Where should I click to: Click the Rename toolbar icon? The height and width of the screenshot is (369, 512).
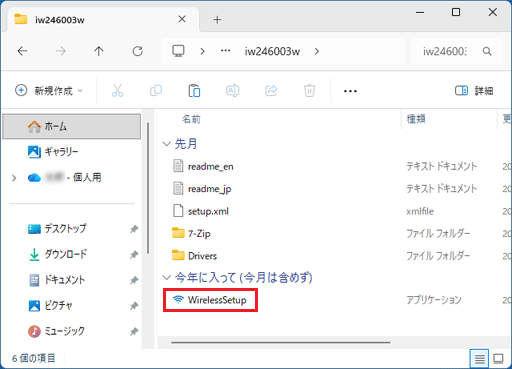232,90
